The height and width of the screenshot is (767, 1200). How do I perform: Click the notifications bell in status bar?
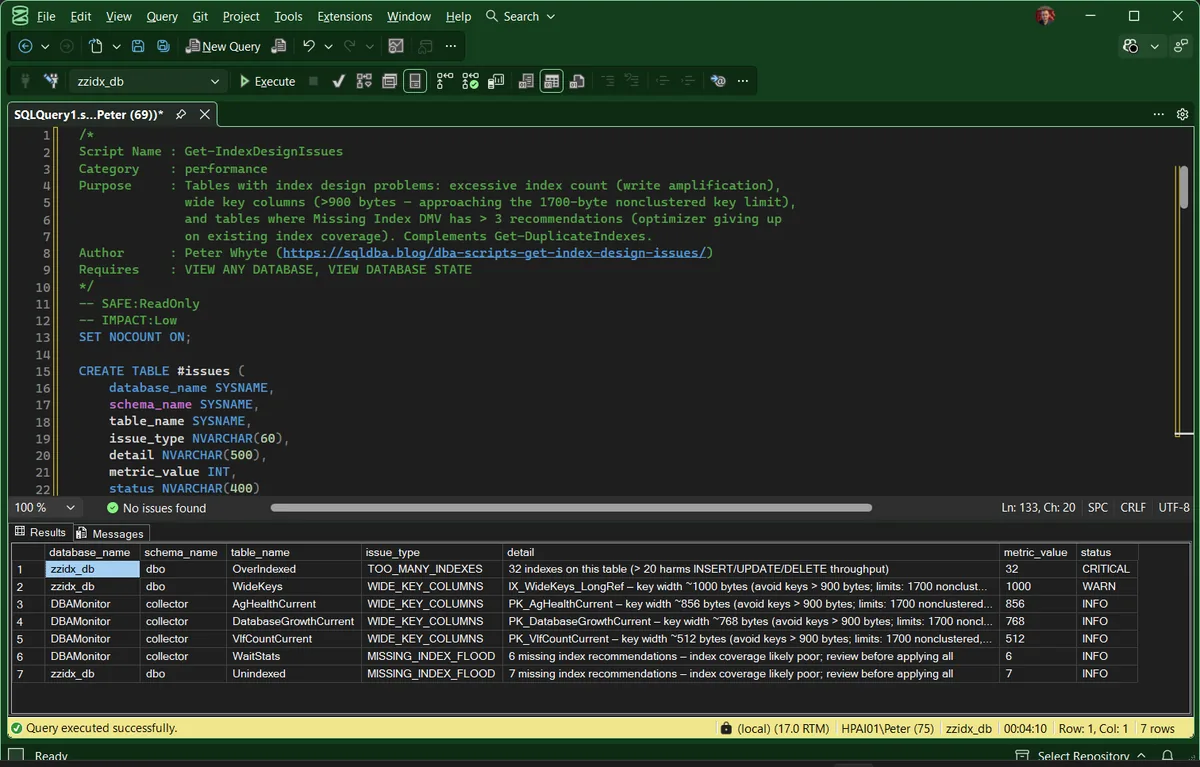point(1169,756)
